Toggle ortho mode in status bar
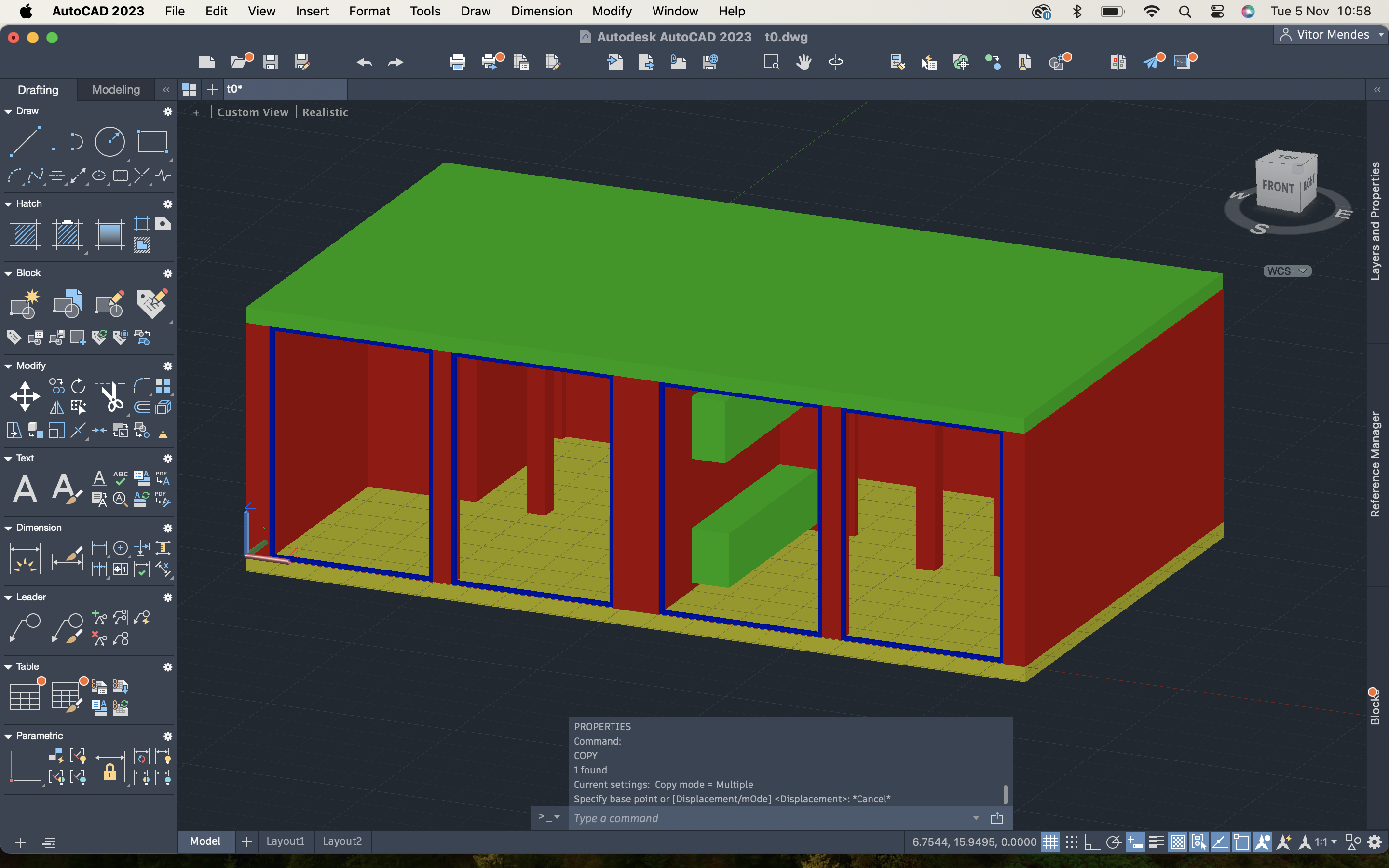 (1092, 842)
